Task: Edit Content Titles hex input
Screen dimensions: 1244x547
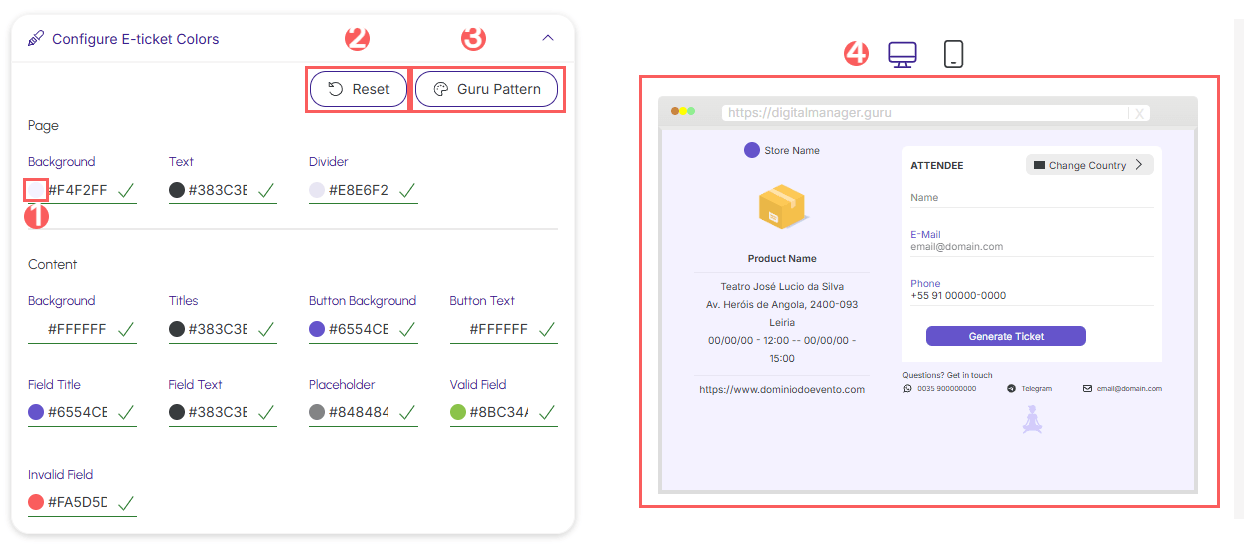Action: tap(217, 329)
